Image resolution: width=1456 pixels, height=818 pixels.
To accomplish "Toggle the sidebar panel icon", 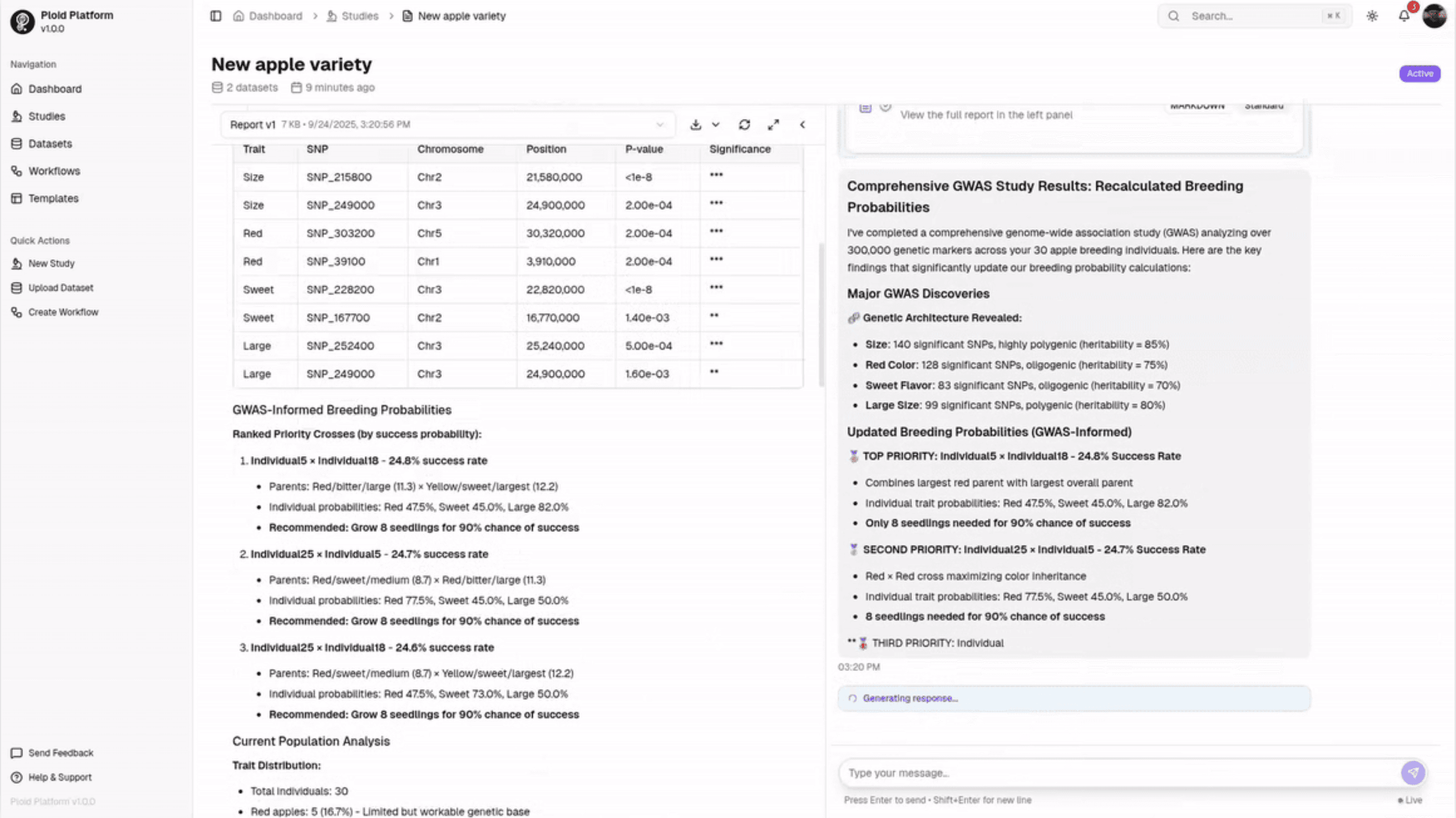I will pyautogui.click(x=215, y=16).
